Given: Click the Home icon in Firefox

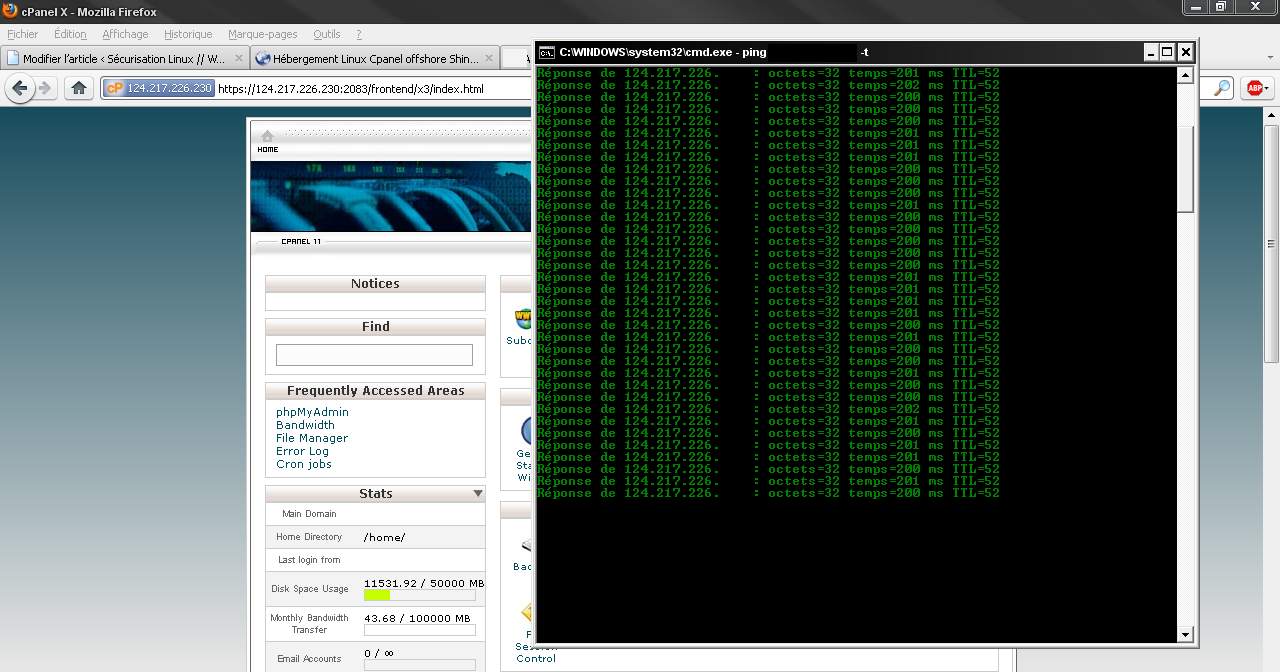Looking at the screenshot, I should 79,87.
